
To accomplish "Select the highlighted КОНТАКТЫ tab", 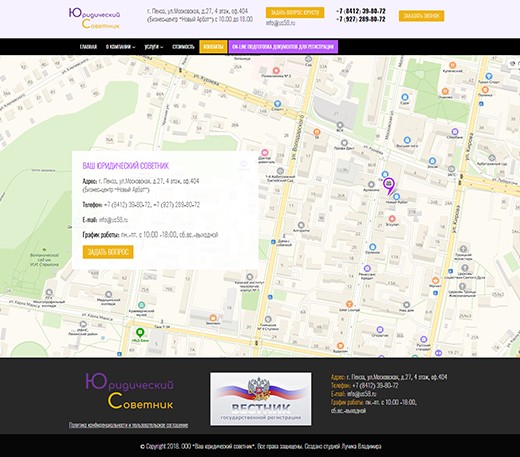I will (213, 47).
